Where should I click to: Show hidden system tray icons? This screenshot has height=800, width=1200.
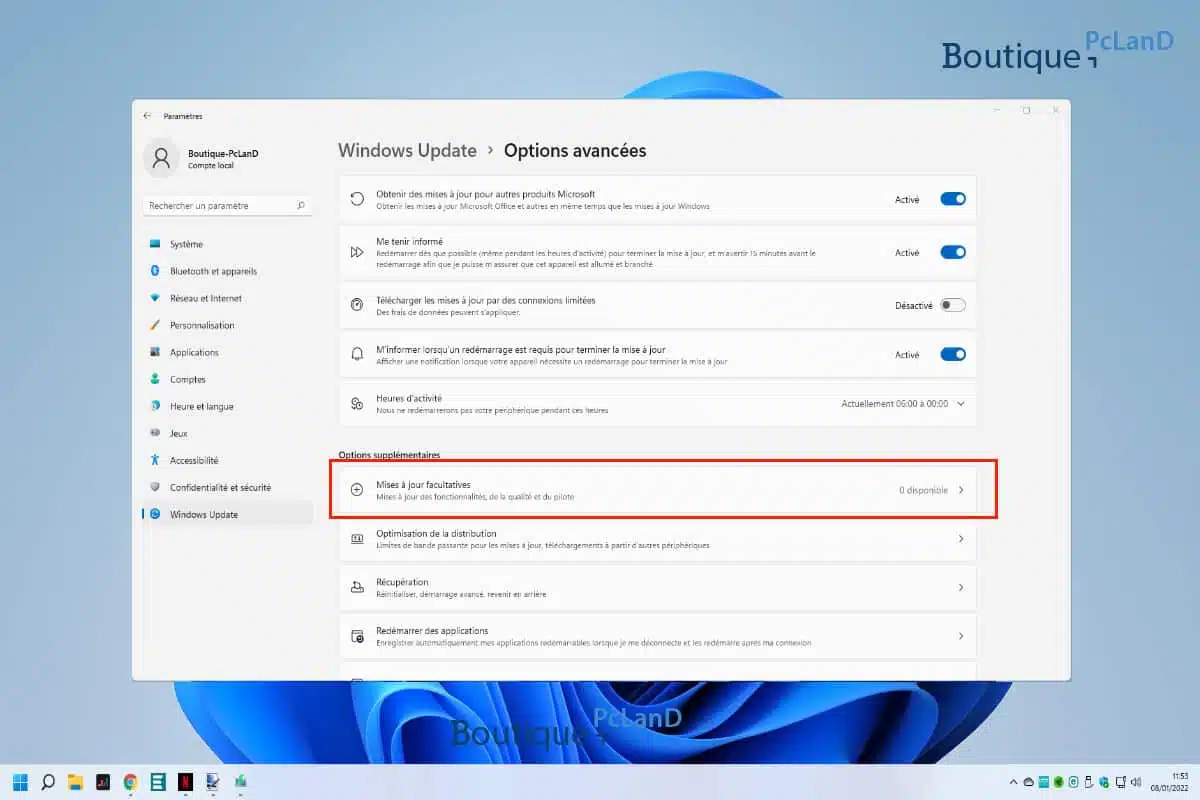pyautogui.click(x=1015, y=782)
